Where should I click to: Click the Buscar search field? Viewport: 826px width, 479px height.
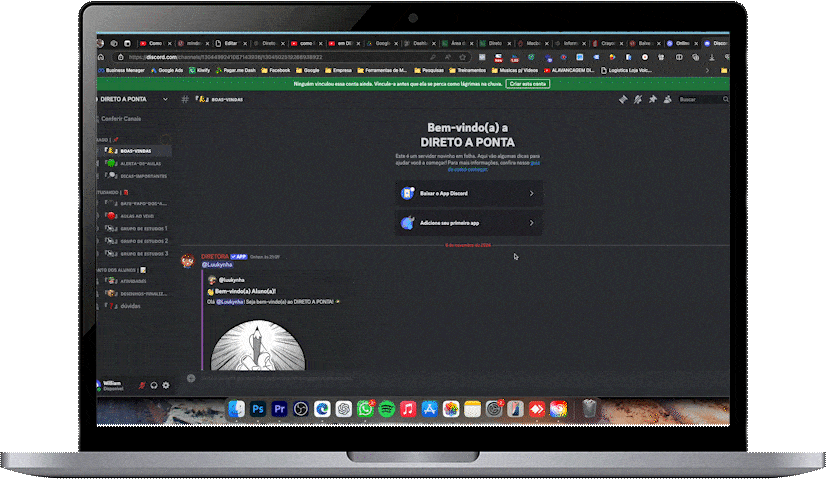tap(698, 100)
